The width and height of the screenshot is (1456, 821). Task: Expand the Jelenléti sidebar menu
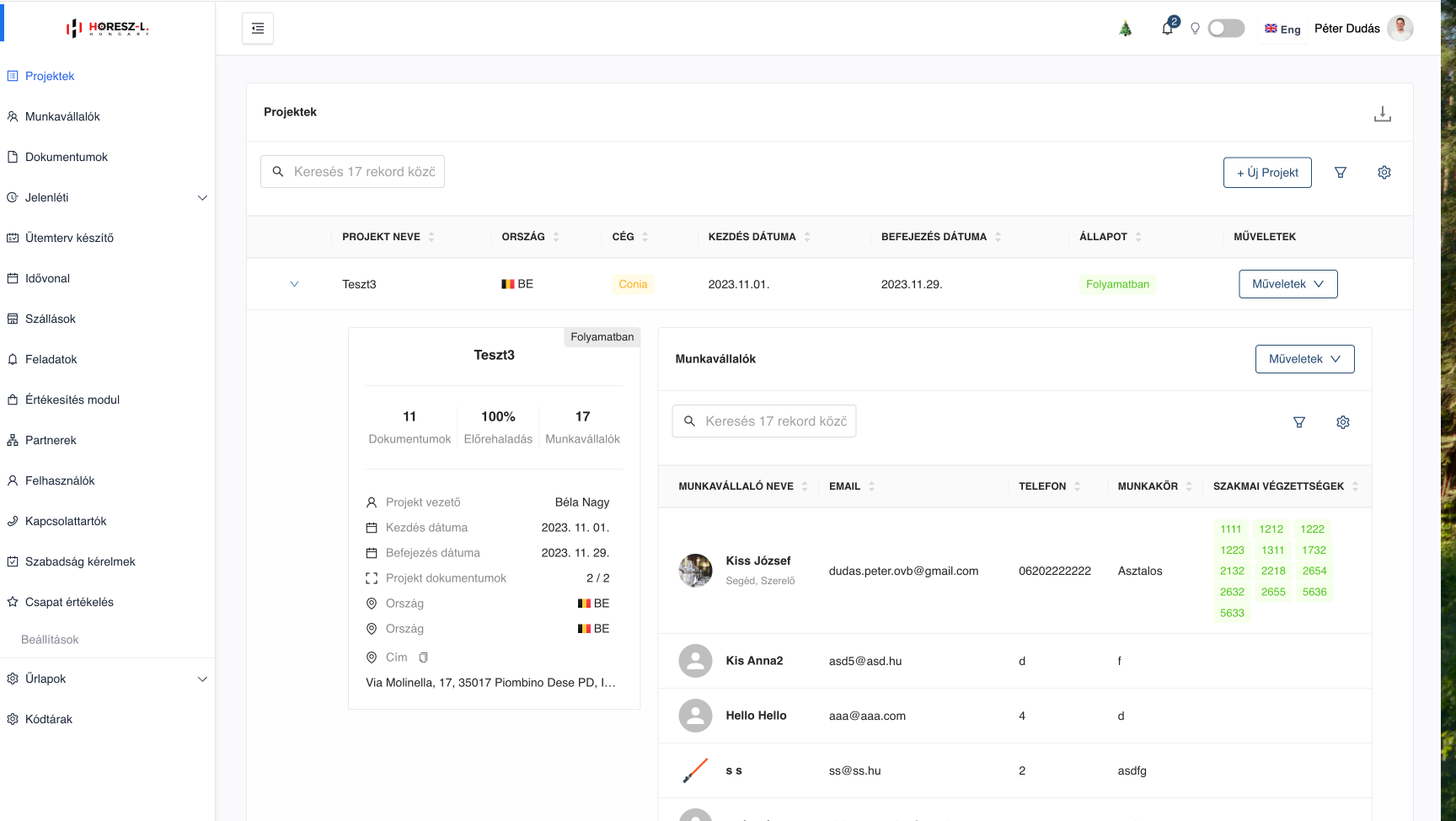click(x=202, y=198)
